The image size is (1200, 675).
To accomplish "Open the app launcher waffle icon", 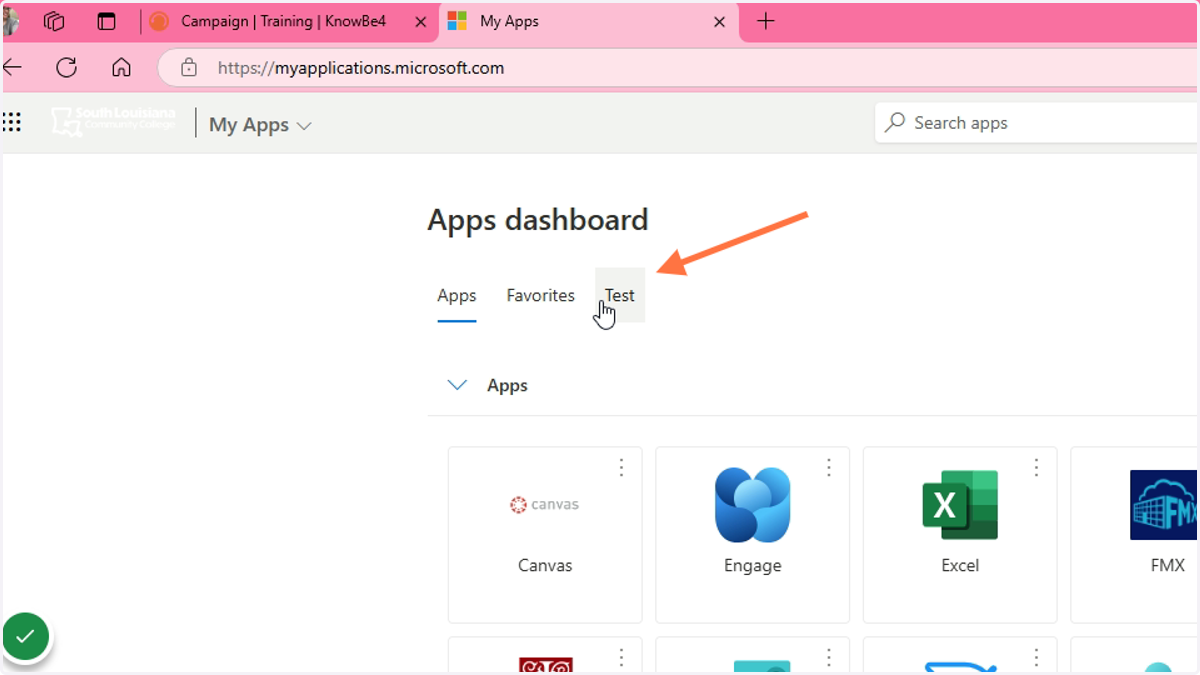I will [12, 123].
